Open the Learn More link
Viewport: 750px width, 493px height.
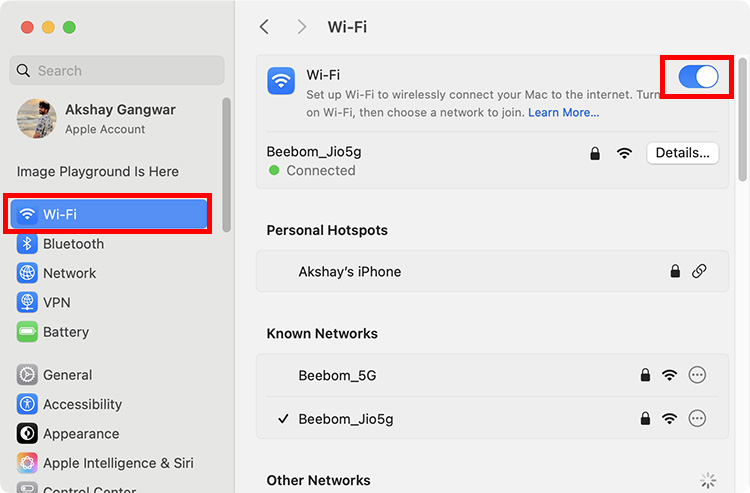tap(563, 112)
